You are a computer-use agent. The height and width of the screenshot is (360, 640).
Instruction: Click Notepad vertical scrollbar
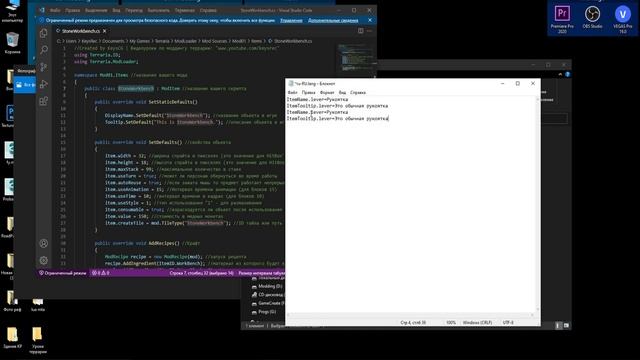tap(538, 204)
